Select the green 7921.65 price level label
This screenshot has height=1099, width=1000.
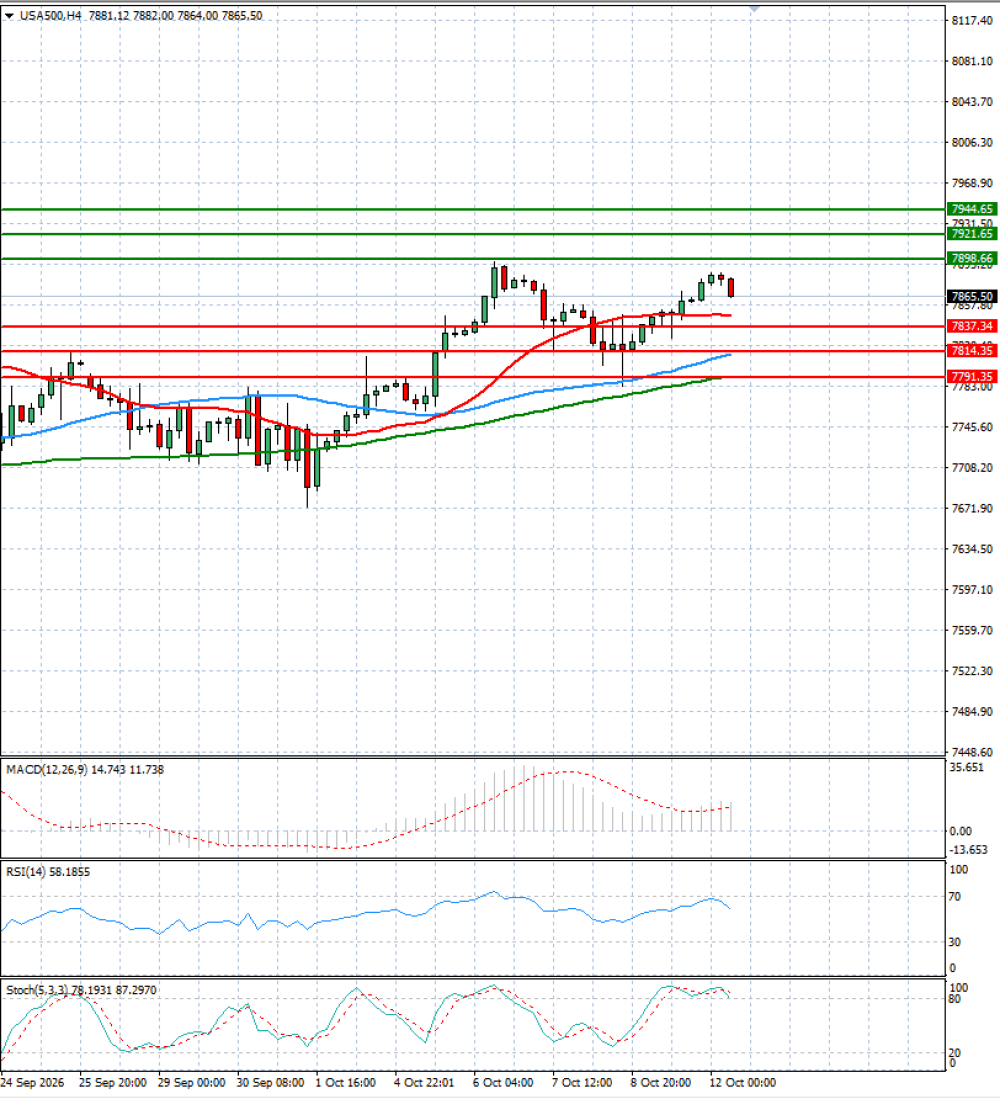point(972,233)
